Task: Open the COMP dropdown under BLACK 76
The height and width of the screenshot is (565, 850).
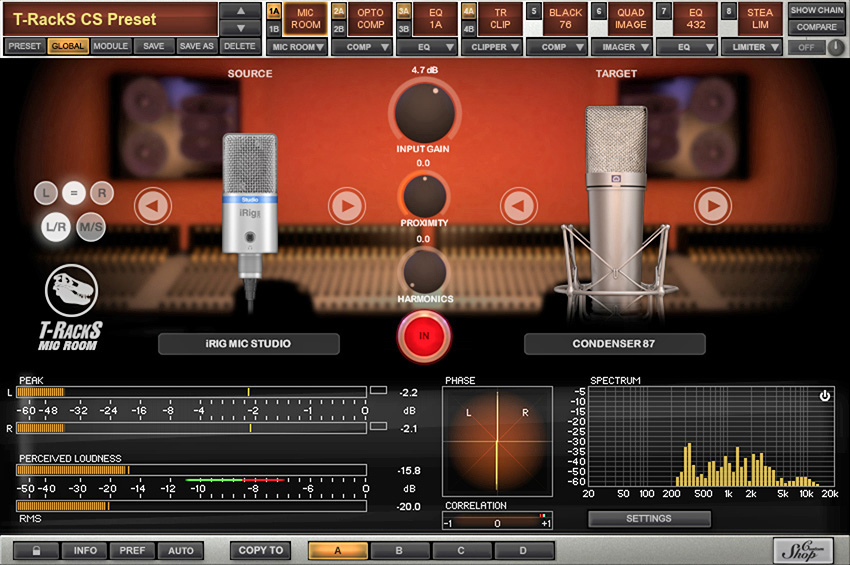Action: (x=557, y=47)
